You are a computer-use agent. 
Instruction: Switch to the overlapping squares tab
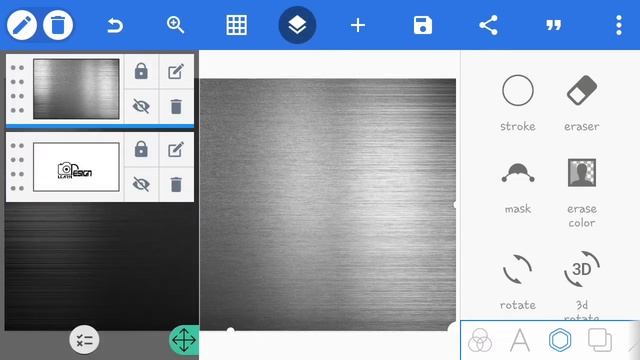[600, 340]
